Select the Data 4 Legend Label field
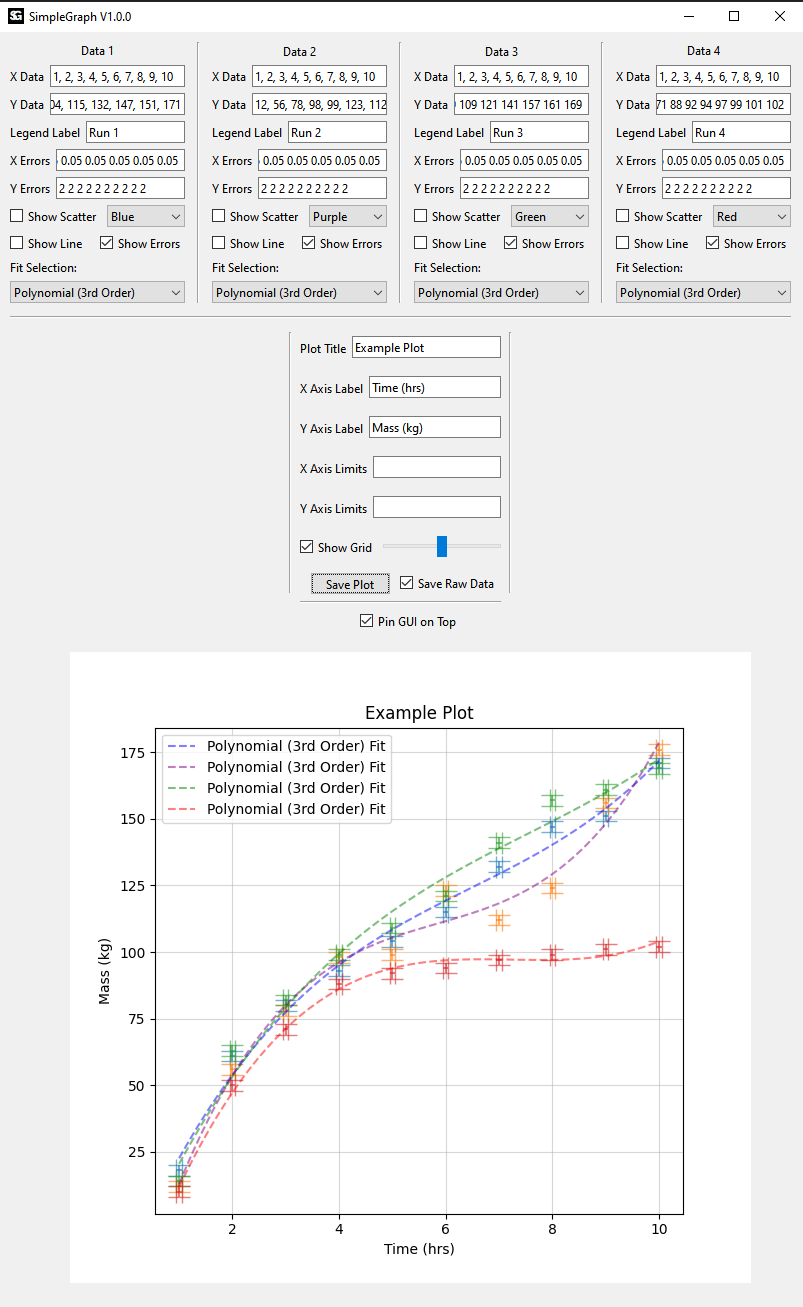 coord(739,132)
